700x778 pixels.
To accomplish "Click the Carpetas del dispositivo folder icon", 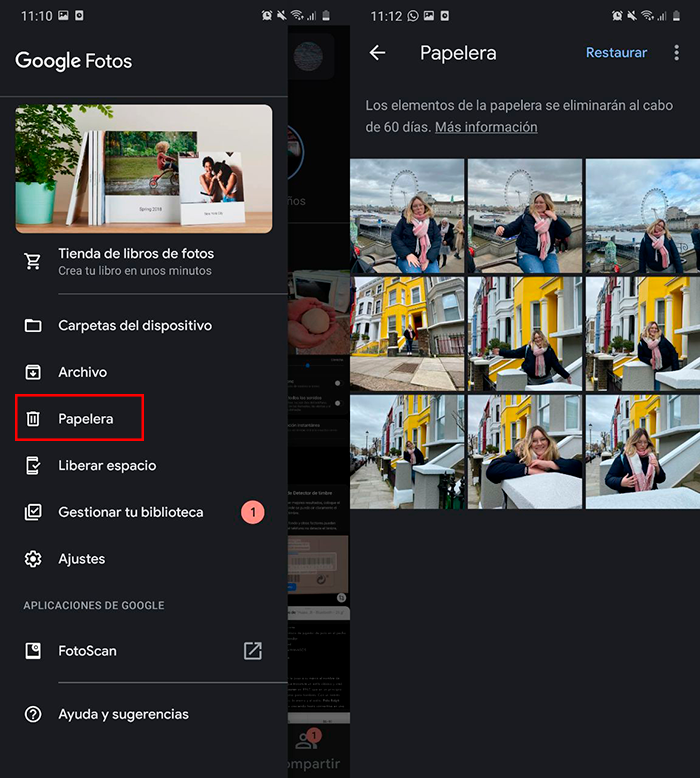I will 33,326.
